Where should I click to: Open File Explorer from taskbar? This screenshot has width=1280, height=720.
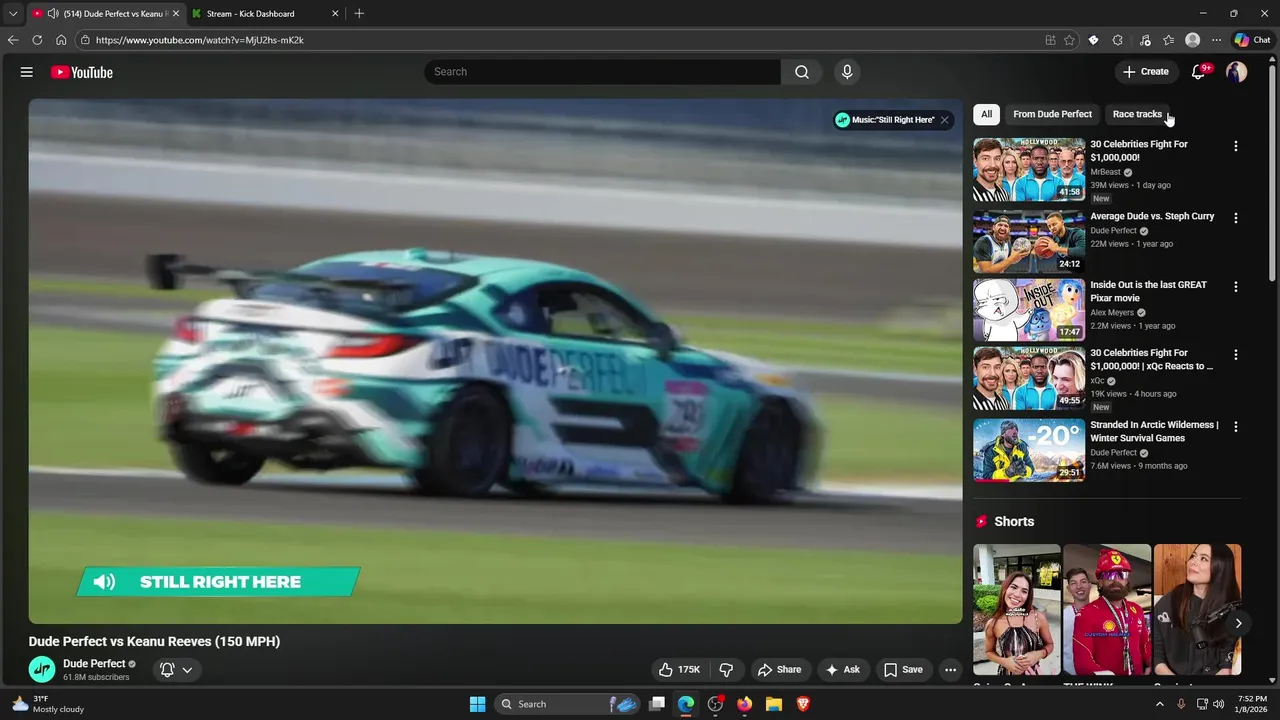[x=773, y=704]
